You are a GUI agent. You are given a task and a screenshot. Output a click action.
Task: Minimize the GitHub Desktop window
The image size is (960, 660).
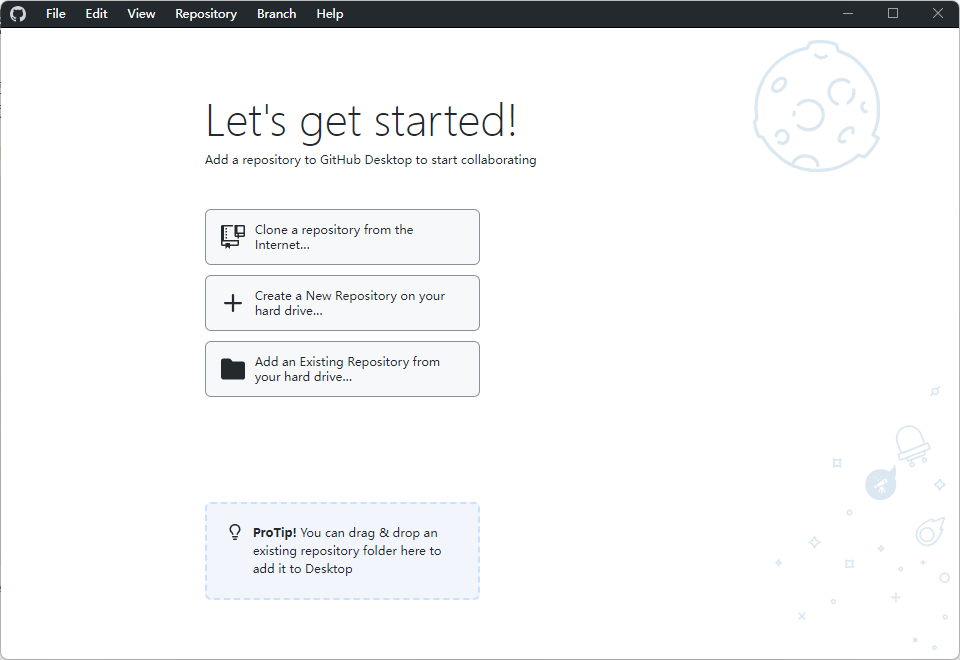coord(848,14)
